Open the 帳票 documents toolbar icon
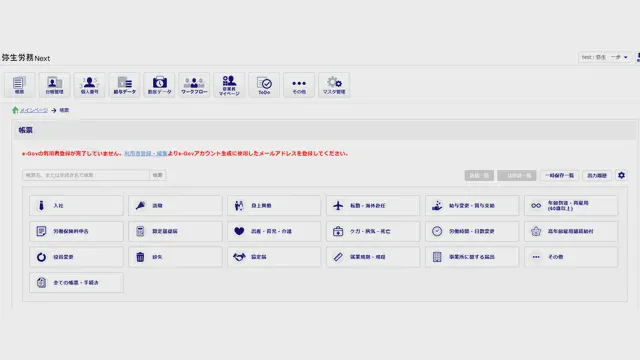The image size is (640, 360). 20,85
